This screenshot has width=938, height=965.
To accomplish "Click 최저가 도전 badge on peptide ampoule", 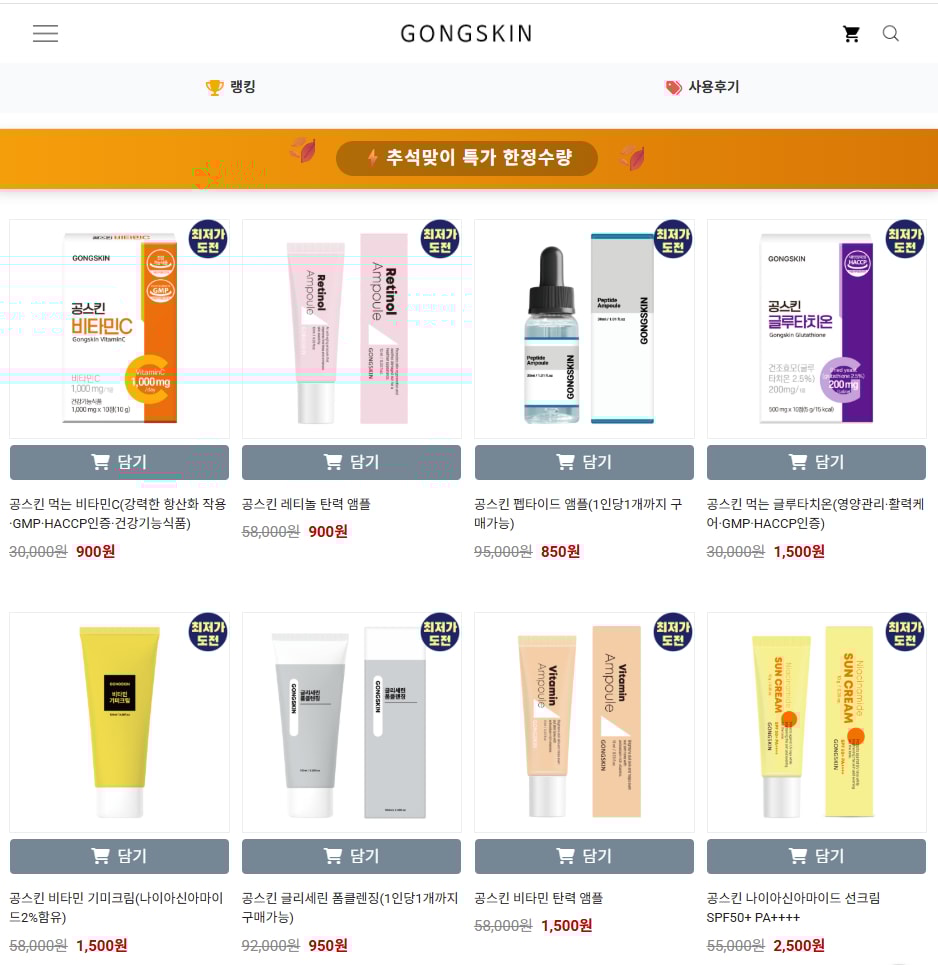I will click(x=673, y=239).
